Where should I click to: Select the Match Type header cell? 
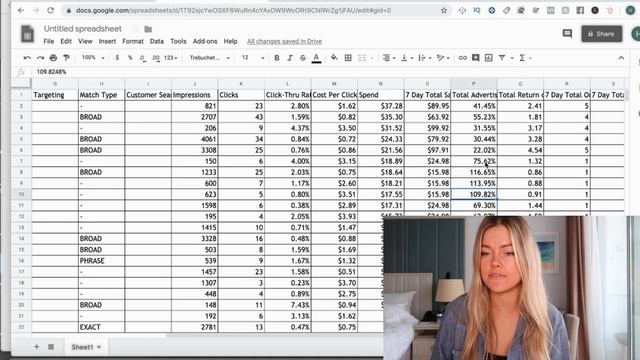(101, 95)
